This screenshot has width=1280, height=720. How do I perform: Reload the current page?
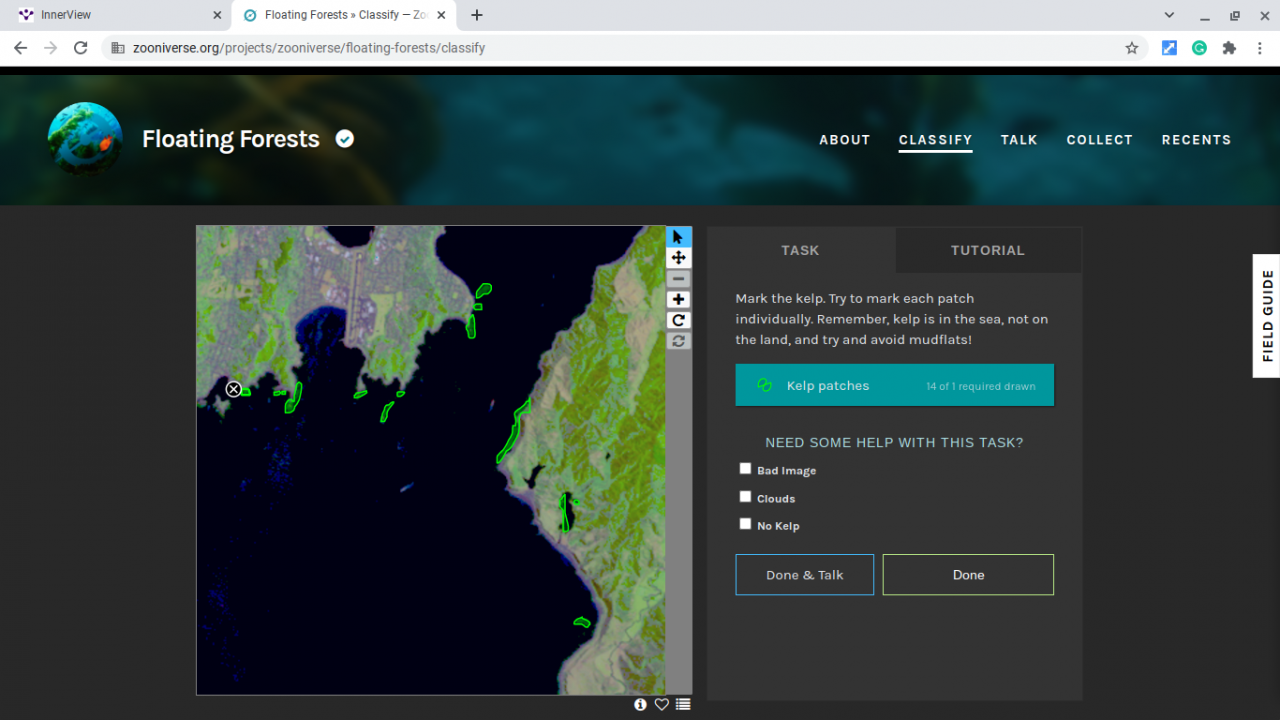[x=81, y=48]
